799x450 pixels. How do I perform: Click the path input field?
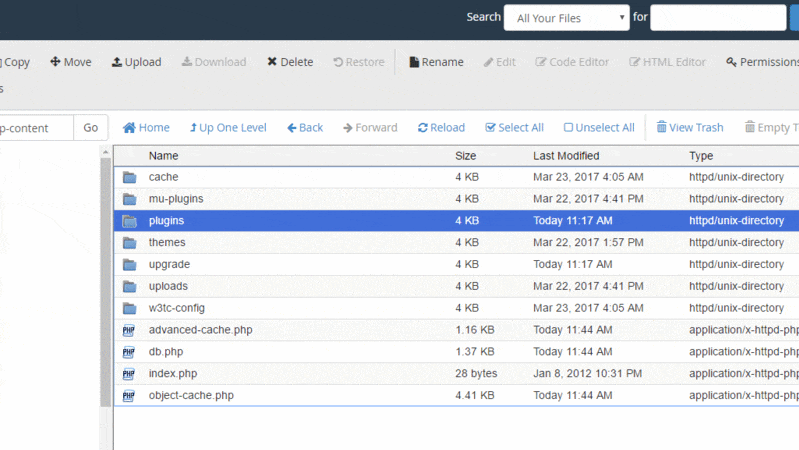pos(36,127)
